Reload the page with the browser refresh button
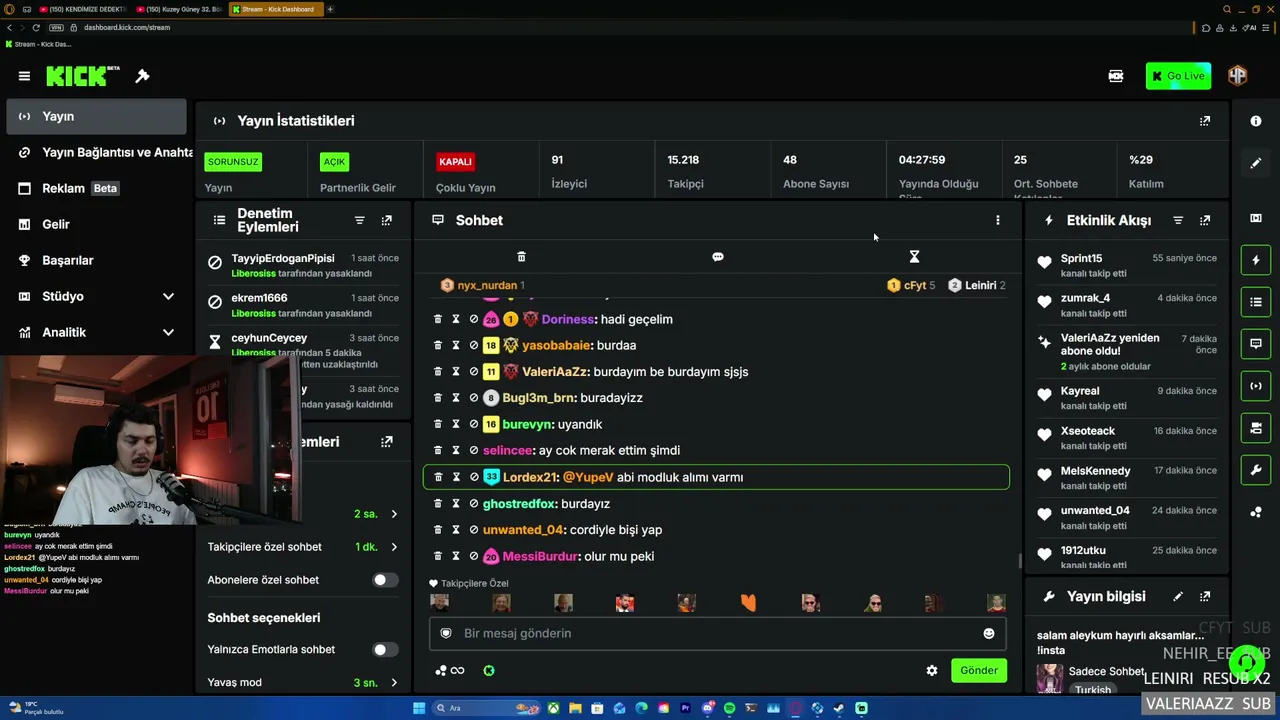 36,27
